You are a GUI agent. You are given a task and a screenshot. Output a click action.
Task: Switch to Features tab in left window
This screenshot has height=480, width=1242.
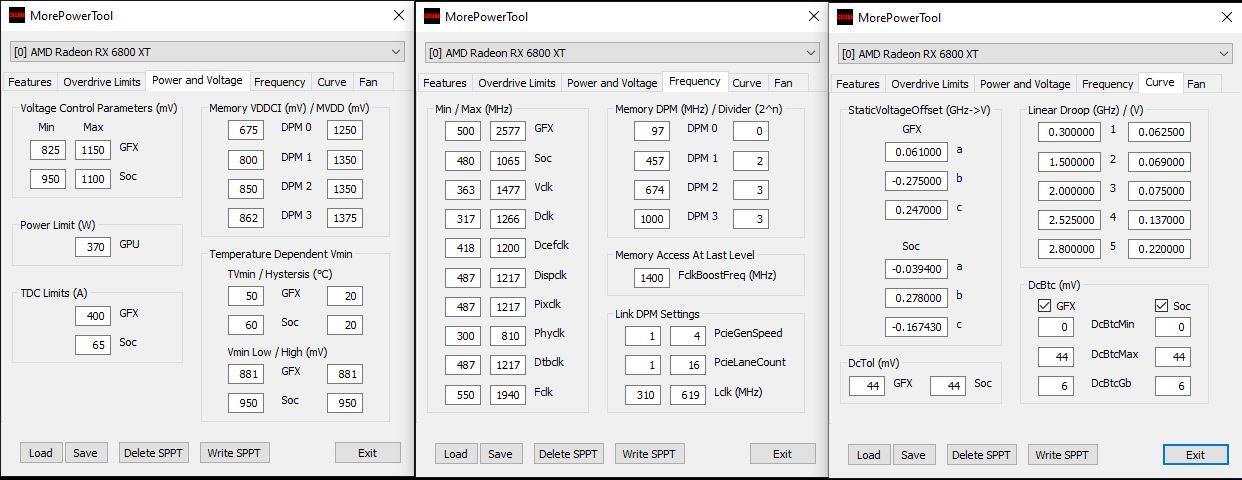(30, 82)
